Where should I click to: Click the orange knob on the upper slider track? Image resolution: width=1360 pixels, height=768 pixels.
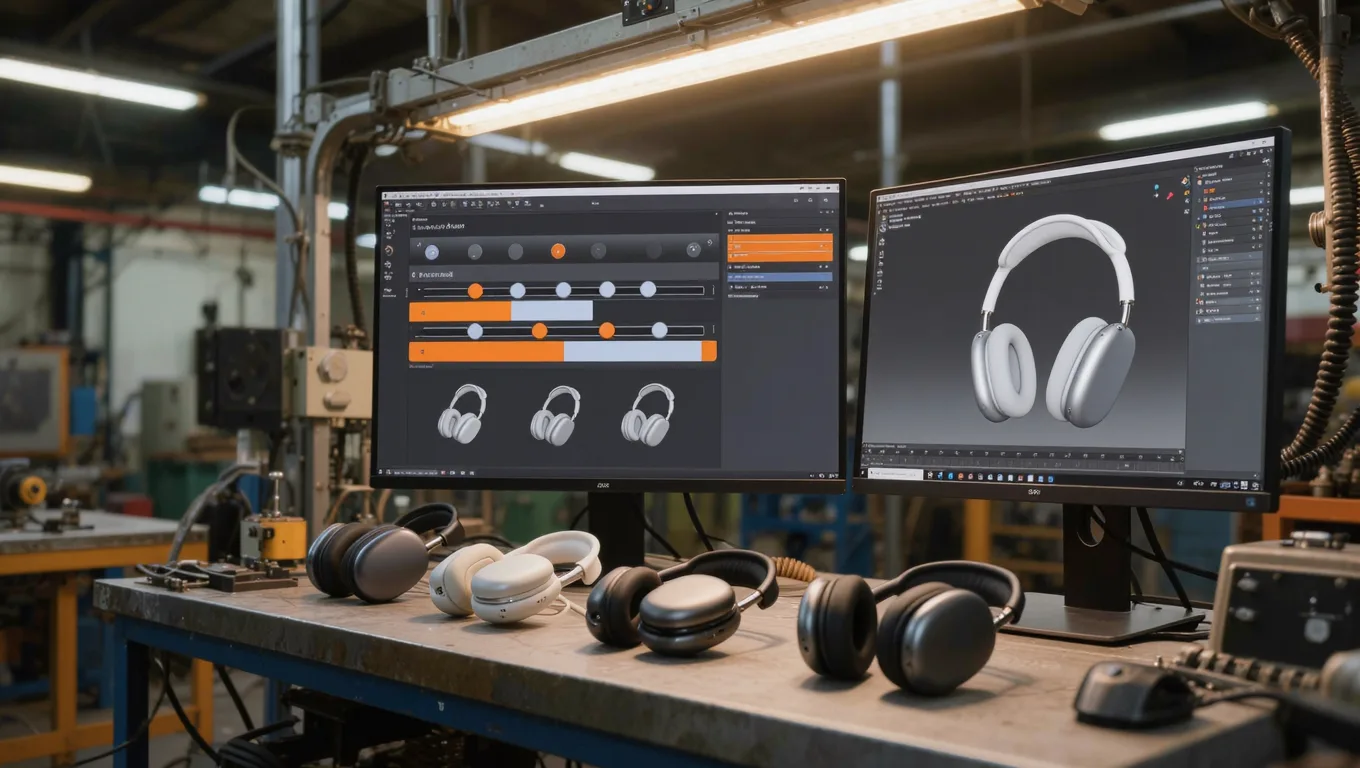[475, 290]
